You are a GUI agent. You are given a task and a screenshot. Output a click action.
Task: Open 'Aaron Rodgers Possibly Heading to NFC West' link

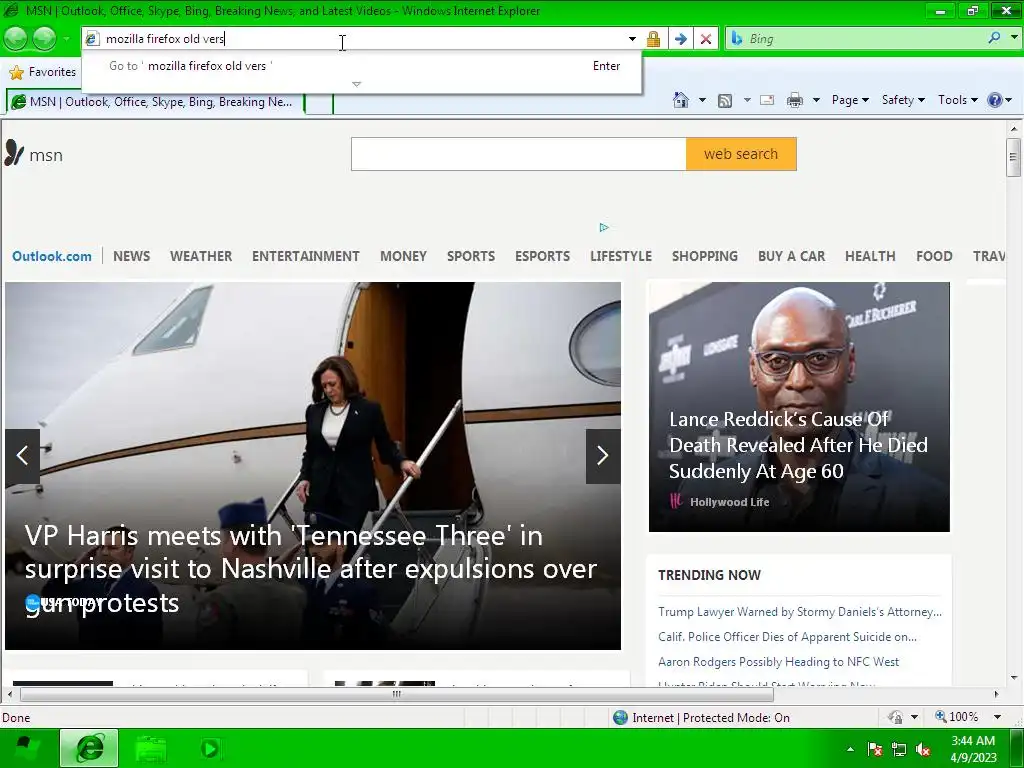(x=778, y=662)
